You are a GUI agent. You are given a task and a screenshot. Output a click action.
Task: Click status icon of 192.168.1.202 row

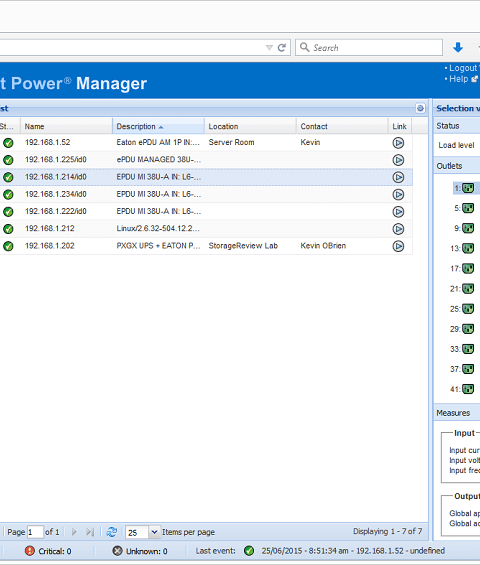pos(8,246)
